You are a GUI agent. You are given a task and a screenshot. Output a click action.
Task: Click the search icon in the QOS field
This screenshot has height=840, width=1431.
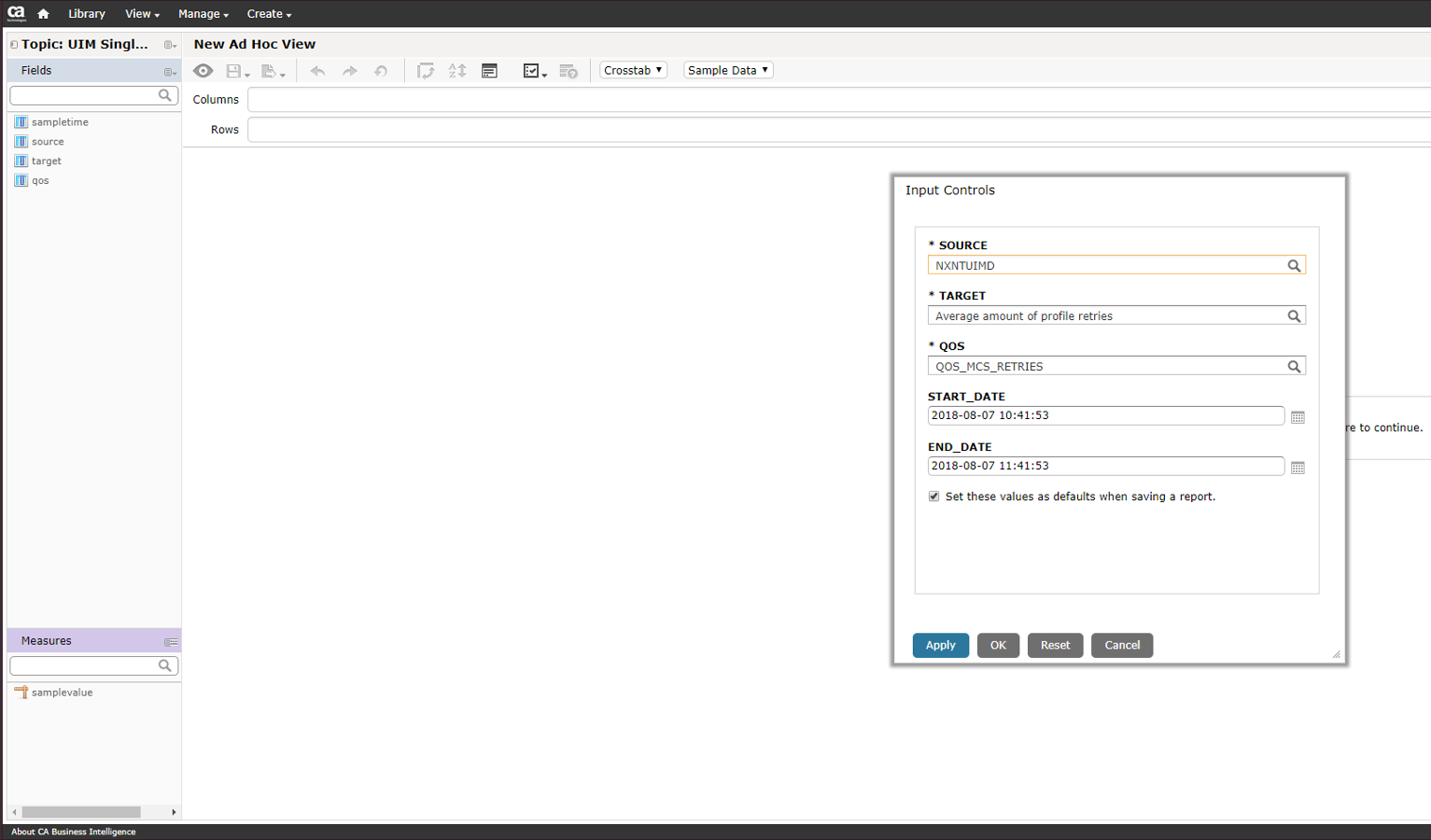tap(1294, 367)
